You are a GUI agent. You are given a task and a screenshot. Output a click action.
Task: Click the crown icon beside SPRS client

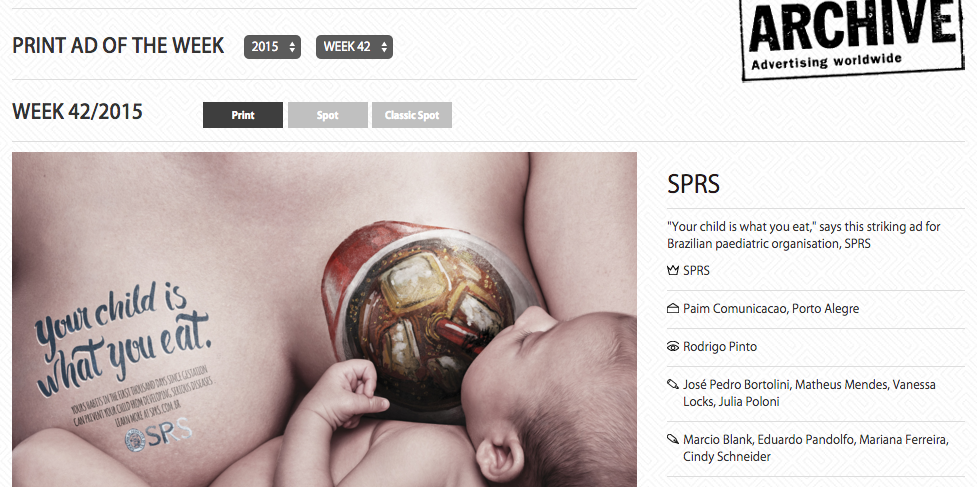click(672, 271)
